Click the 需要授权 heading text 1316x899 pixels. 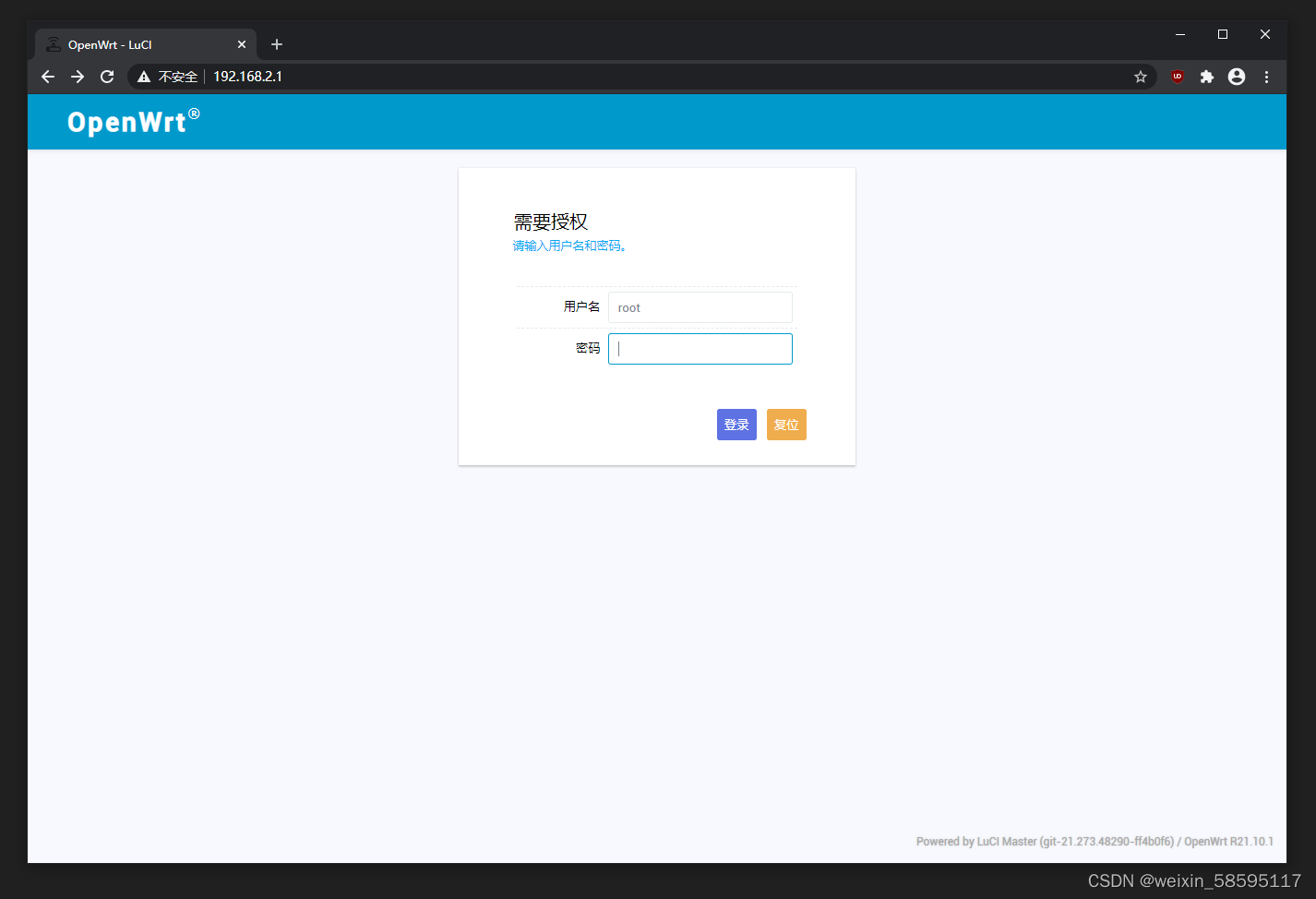551,222
